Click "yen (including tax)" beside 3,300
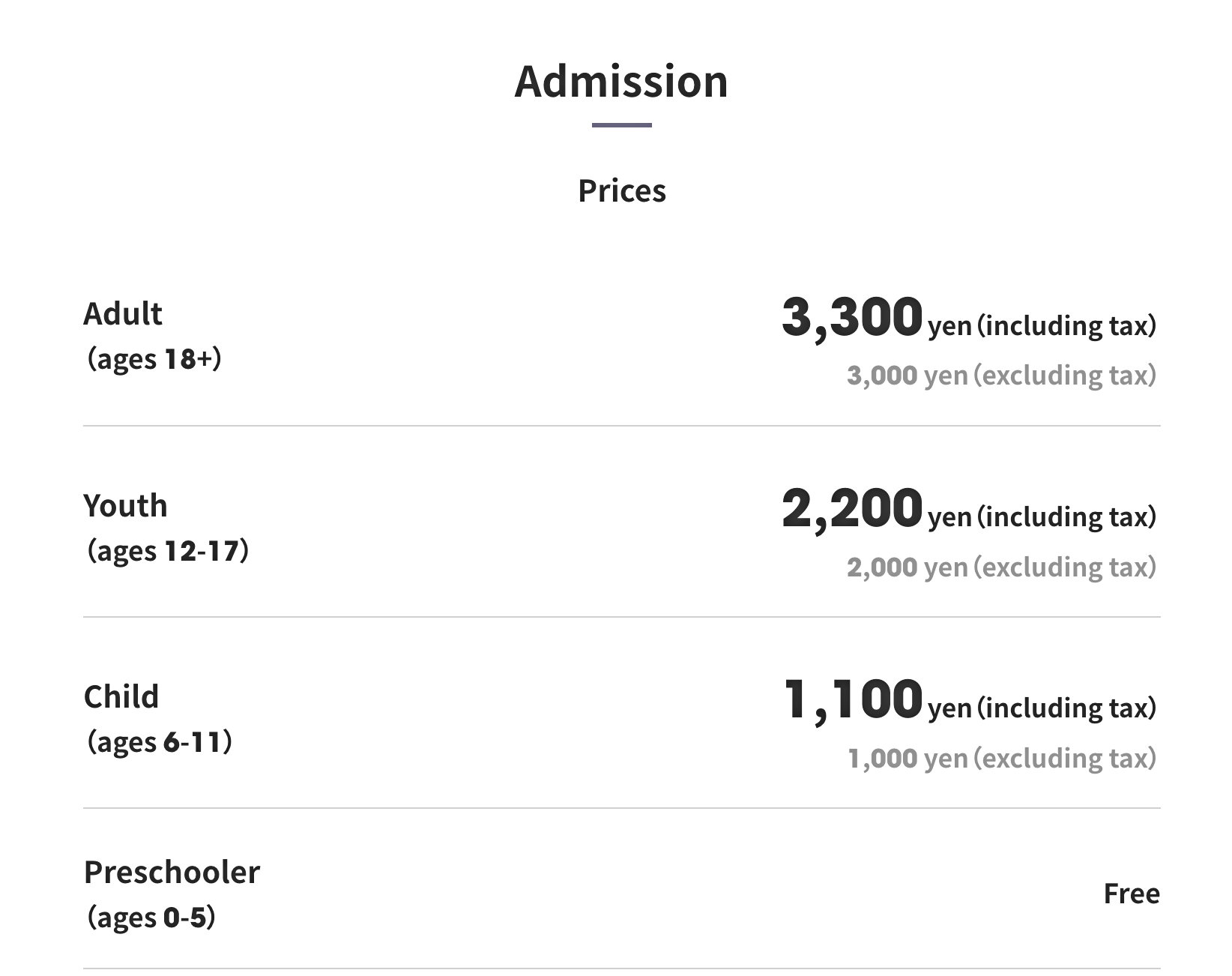The image size is (1232, 976). pyautogui.click(x=1042, y=326)
